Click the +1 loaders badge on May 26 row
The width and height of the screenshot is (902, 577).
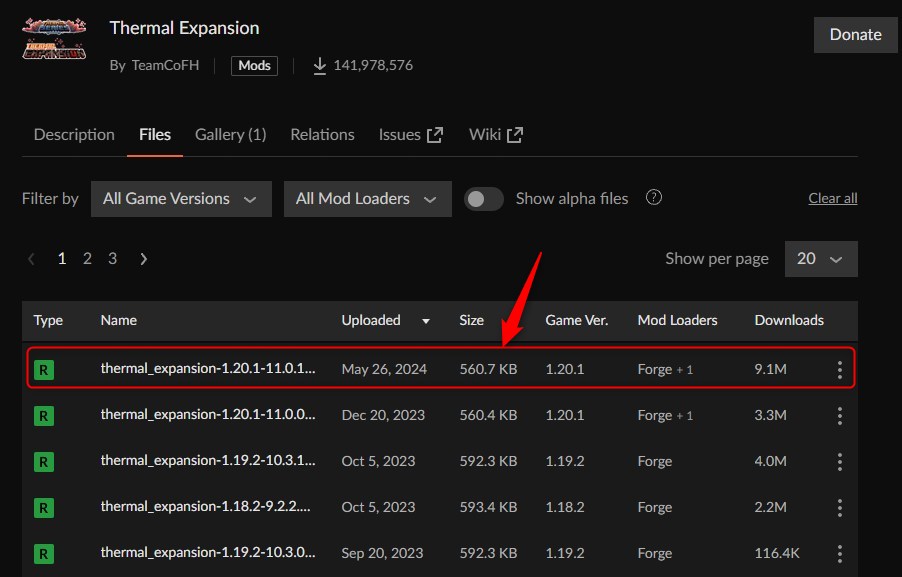[x=685, y=369]
